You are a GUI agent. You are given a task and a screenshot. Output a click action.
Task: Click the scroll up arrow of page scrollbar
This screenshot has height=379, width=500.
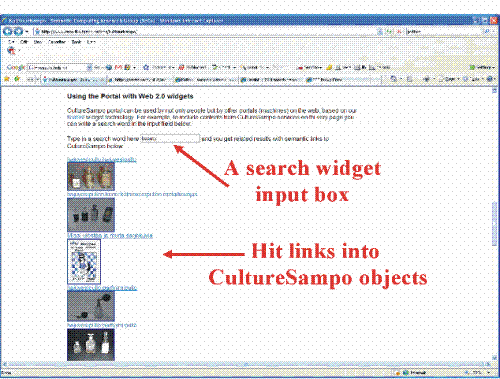coord(494,90)
